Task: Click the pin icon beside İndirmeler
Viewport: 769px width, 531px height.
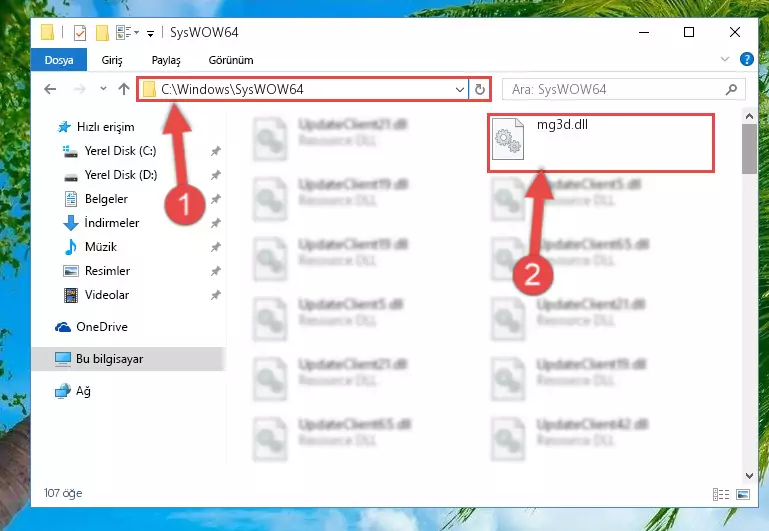Action: pos(215,223)
